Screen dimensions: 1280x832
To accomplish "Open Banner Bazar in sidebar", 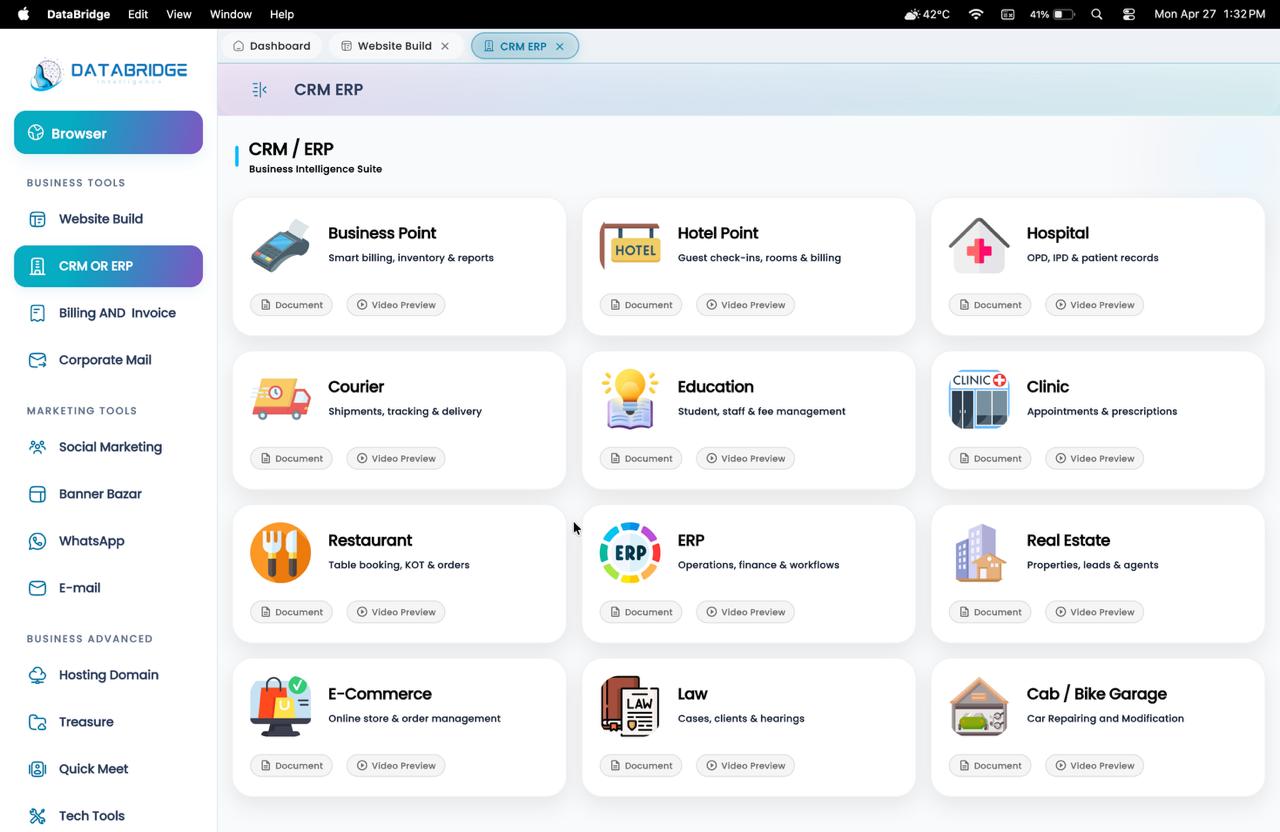I will tap(108, 494).
